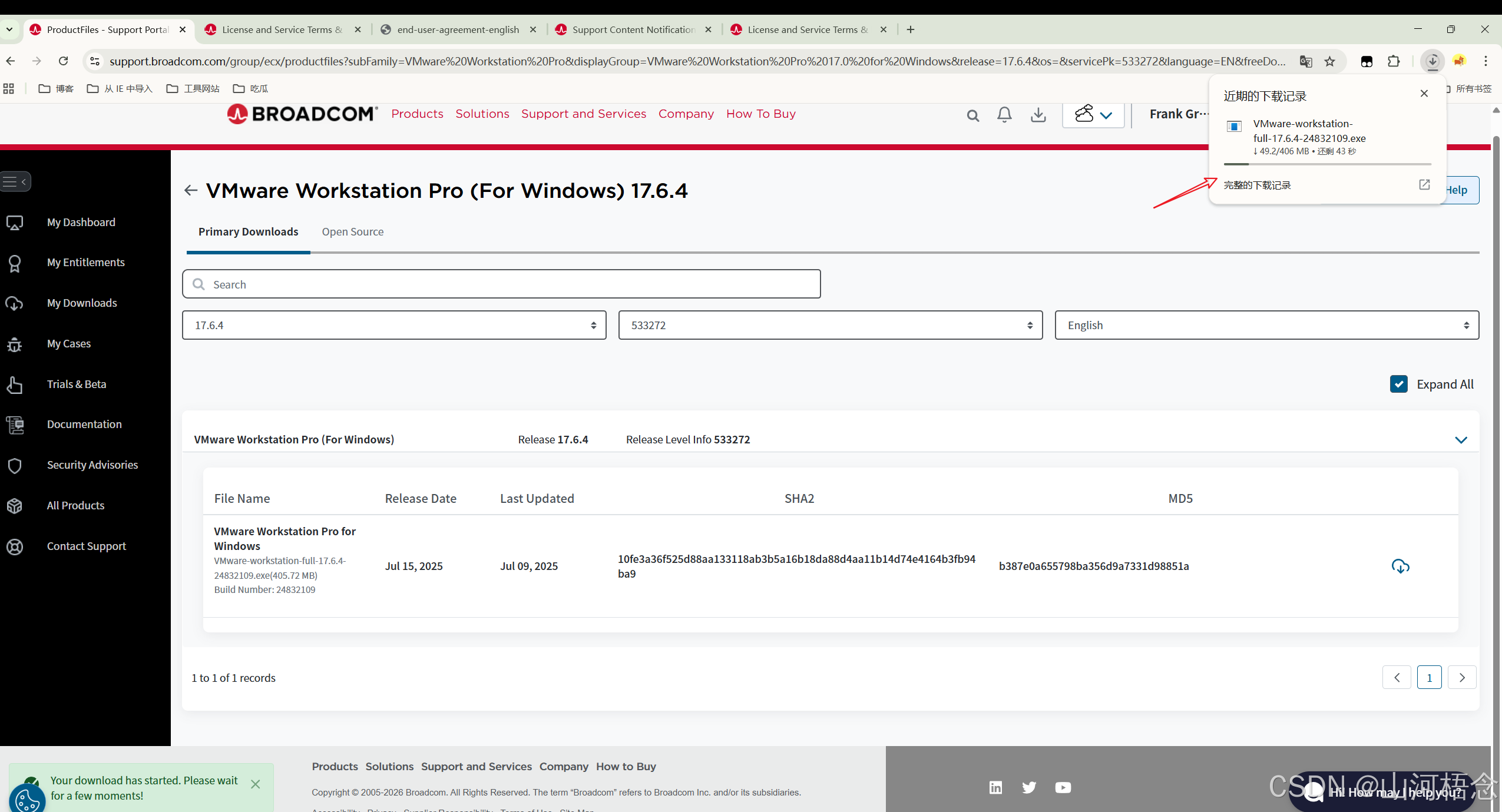Click the back arrow beside the page title
The image size is (1502, 812).
pyautogui.click(x=190, y=190)
